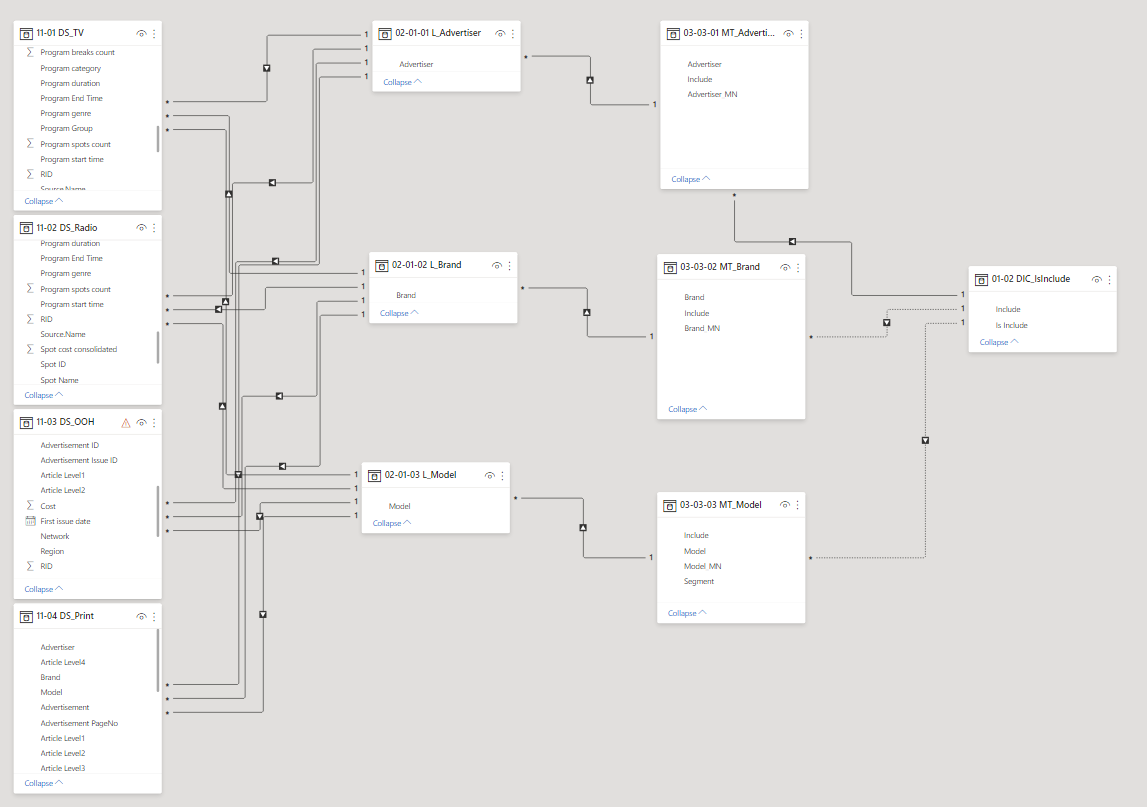Click the 11-04 DS_Print field list scrollbar
This screenshot has width=1147, height=807.
coord(158,661)
